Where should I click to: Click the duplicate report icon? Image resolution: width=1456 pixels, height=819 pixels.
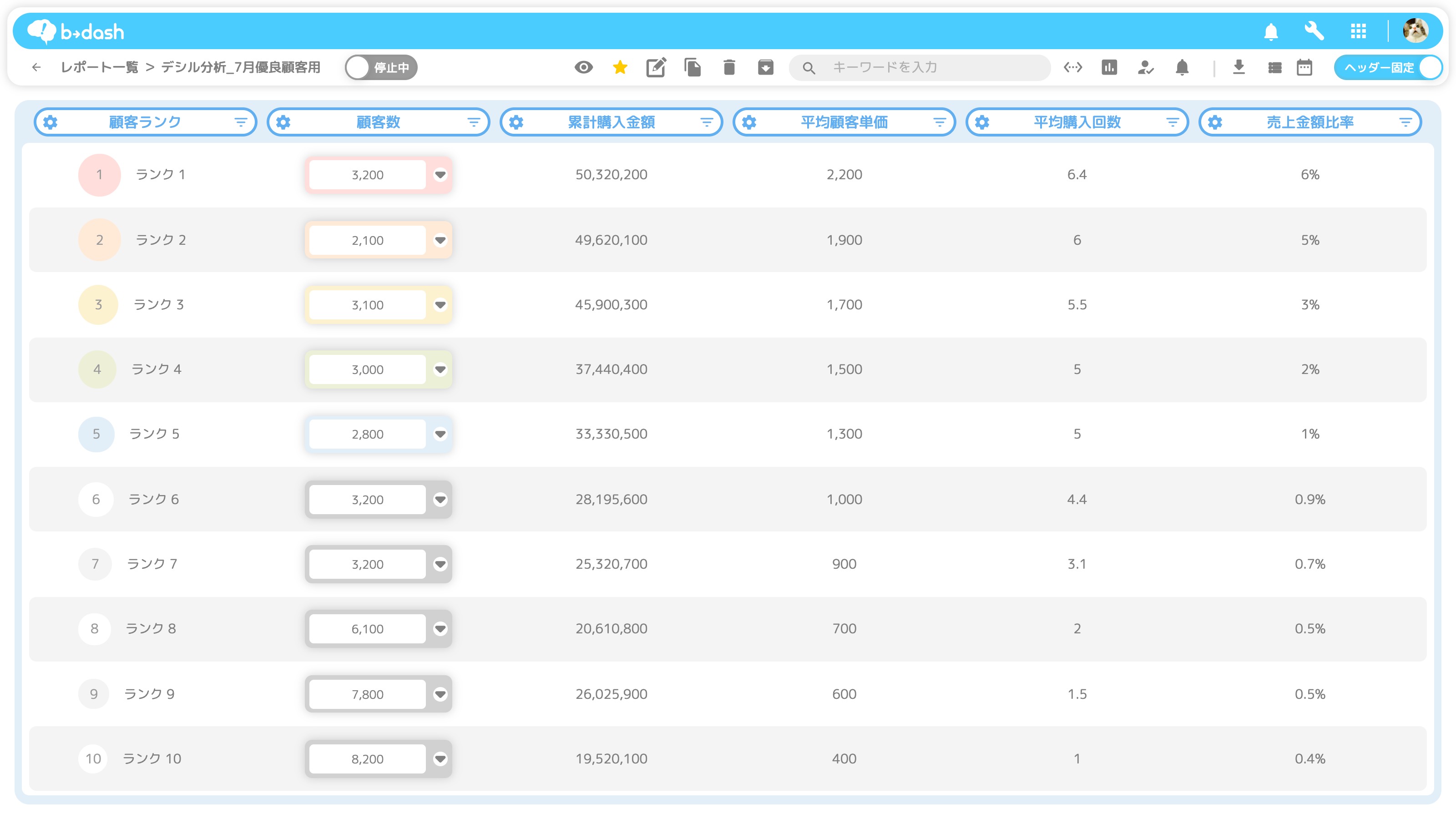coord(693,67)
